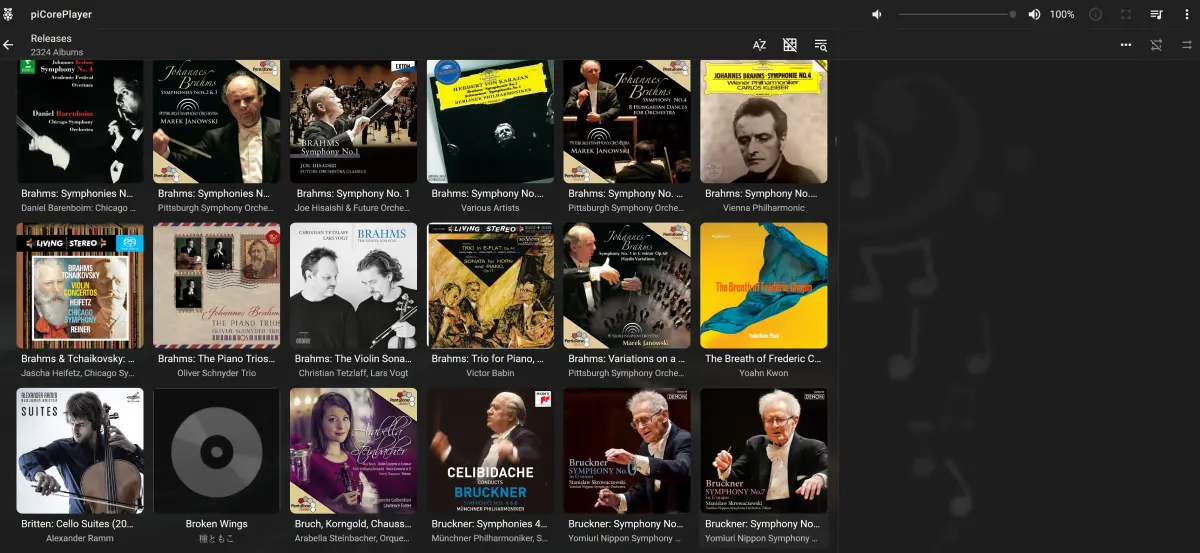1200x553 pixels.
Task: Open Brahms & Tchaikovsky Violin Concertos cover
Action: 80,286
